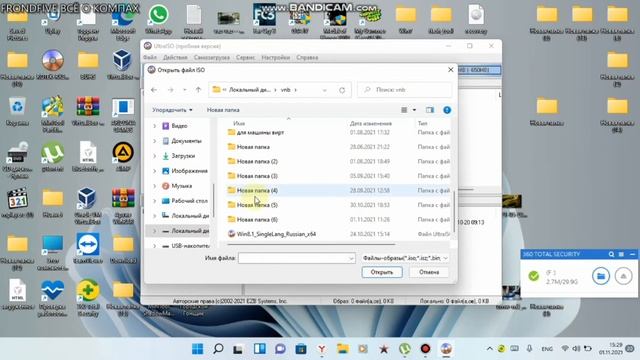Expand the Изображения tree node

[155, 171]
